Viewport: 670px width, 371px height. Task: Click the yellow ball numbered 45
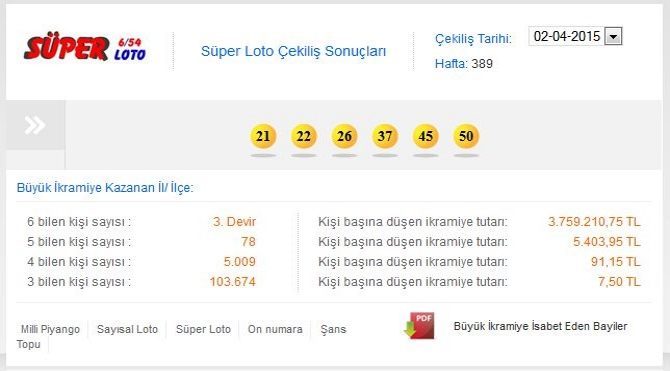425,136
